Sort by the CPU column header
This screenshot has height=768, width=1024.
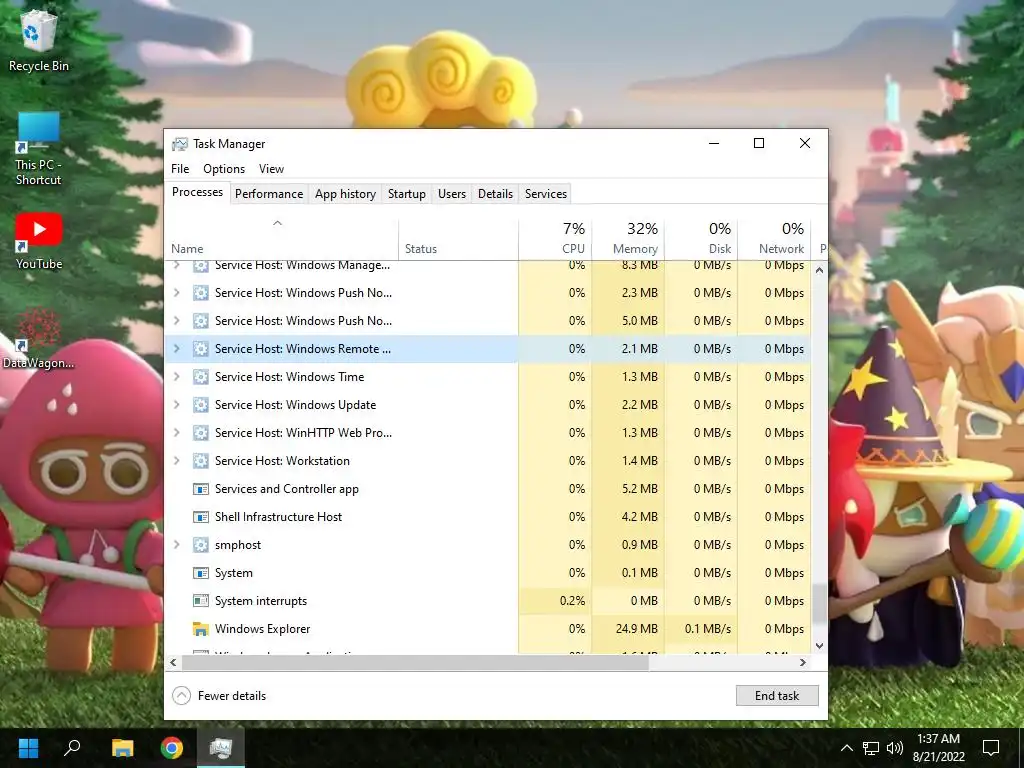point(555,239)
